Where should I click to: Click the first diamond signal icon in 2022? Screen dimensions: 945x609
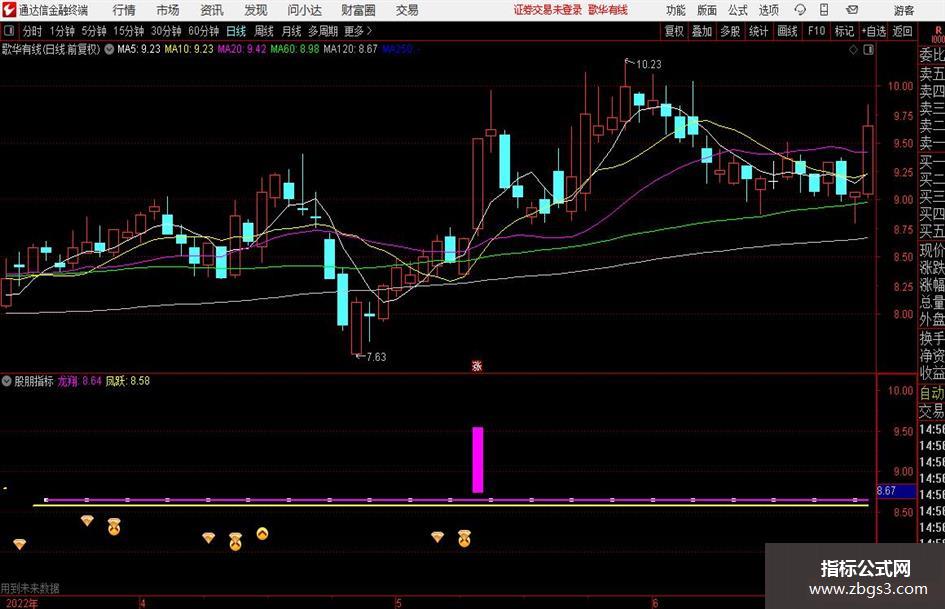[19, 544]
